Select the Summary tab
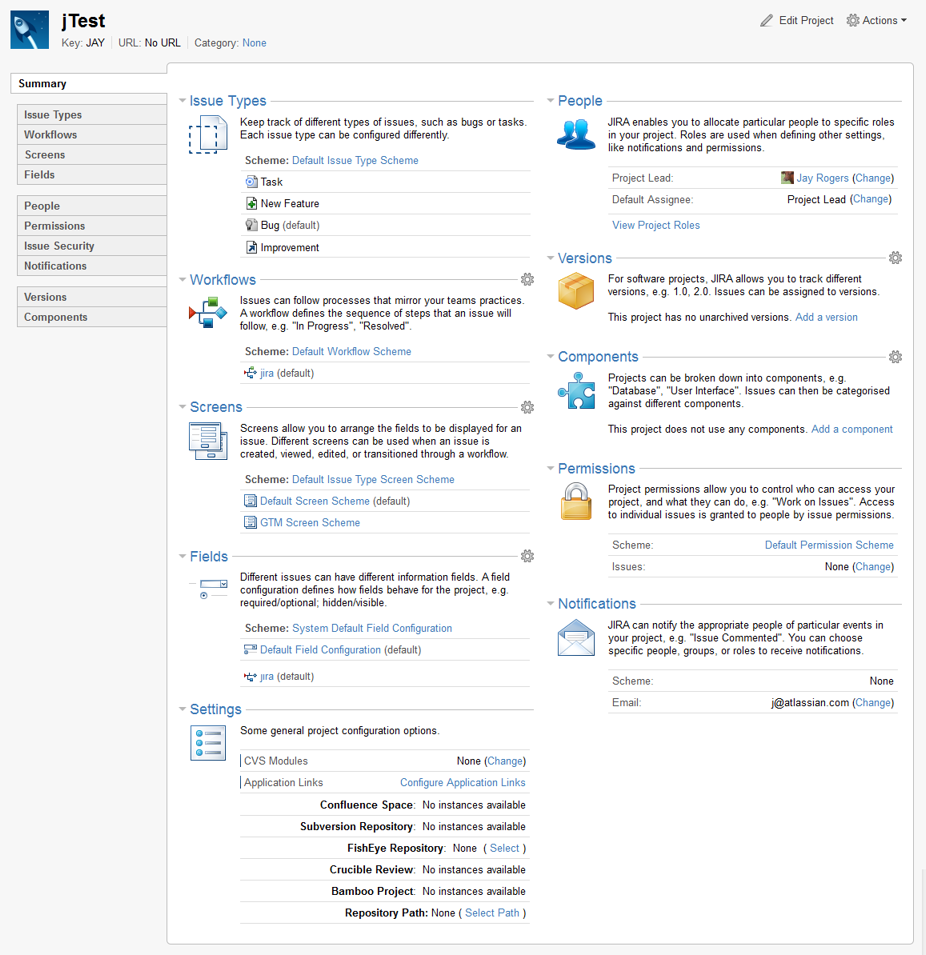Image resolution: width=926 pixels, height=955 pixels. pyautogui.click(x=89, y=83)
